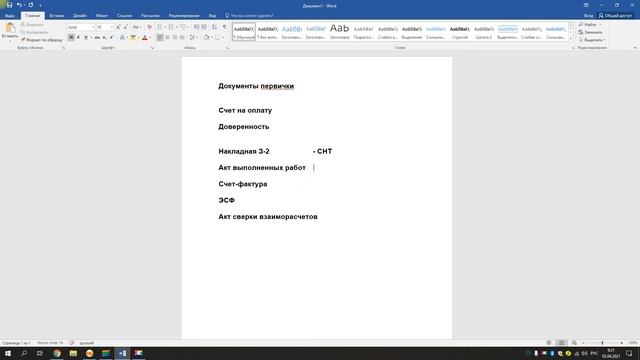640x360 pixels.
Task: Click the Вход sign-in link
Action: [x=588, y=16]
